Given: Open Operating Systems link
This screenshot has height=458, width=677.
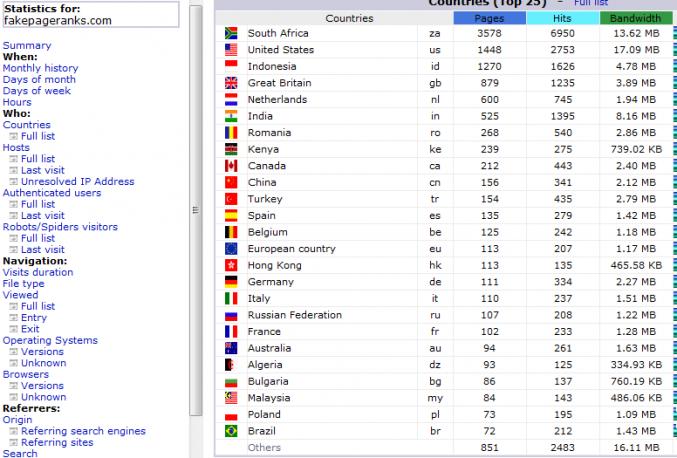Looking at the screenshot, I should pos(50,340).
